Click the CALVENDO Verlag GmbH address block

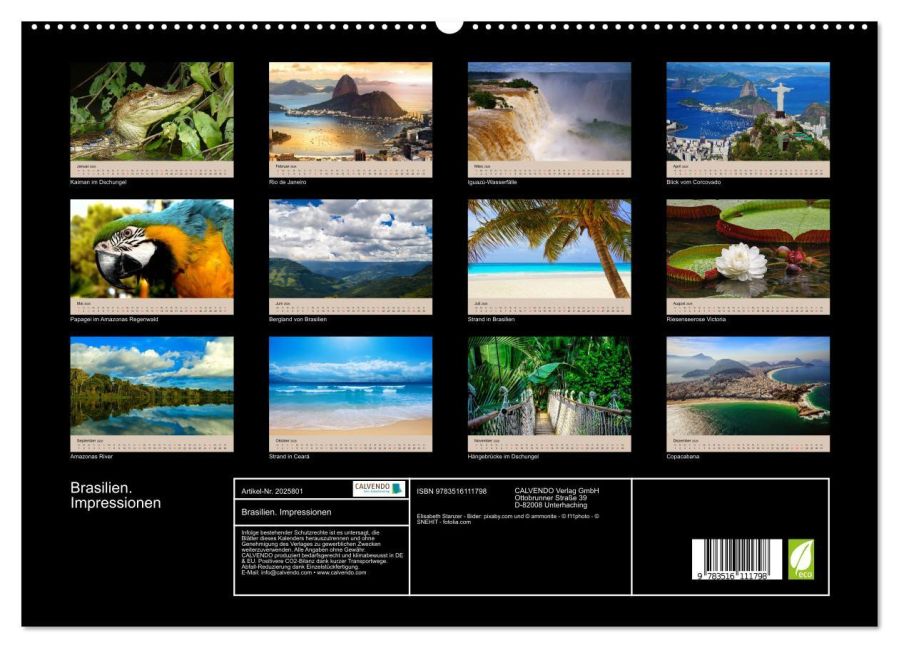(x=557, y=498)
